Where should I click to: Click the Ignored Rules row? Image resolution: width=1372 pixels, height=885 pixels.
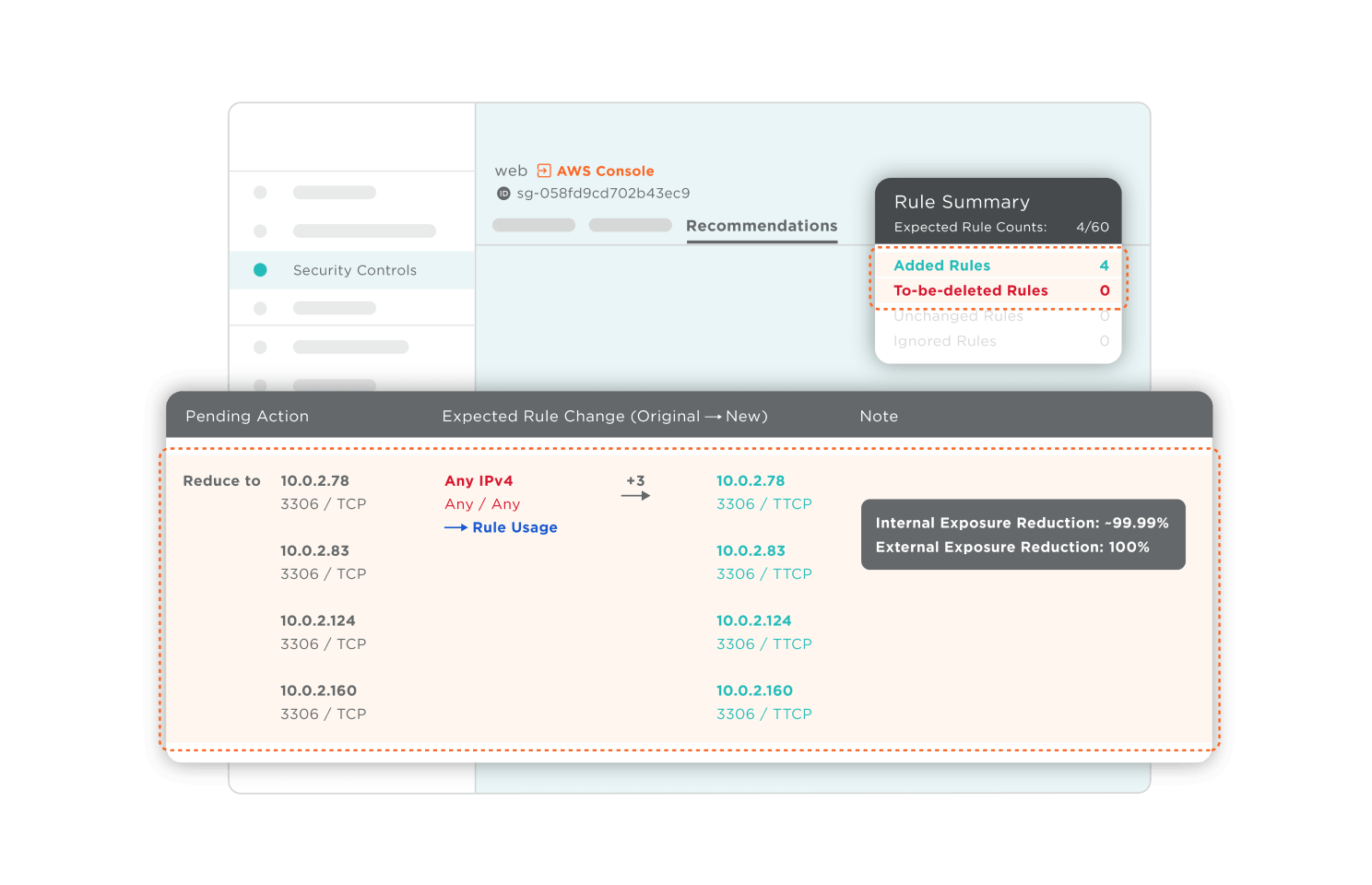tap(1000, 341)
